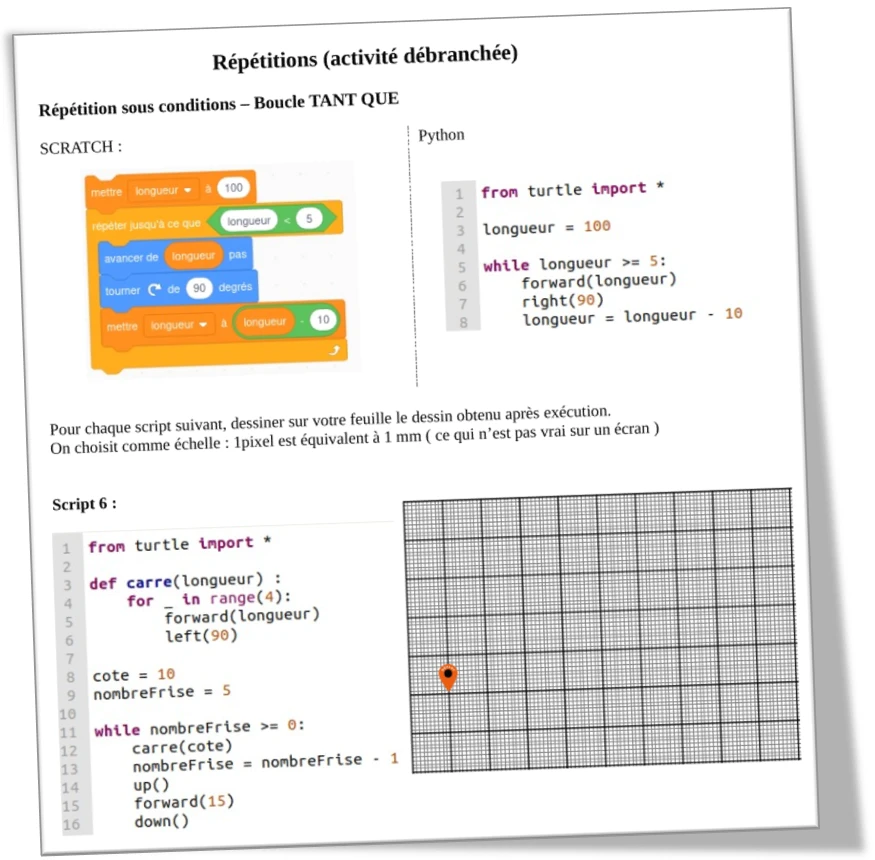Viewport: 875px width, 860px height.
Task: Click the "while longueur >= 5:" code line
Action: (x=573, y=264)
